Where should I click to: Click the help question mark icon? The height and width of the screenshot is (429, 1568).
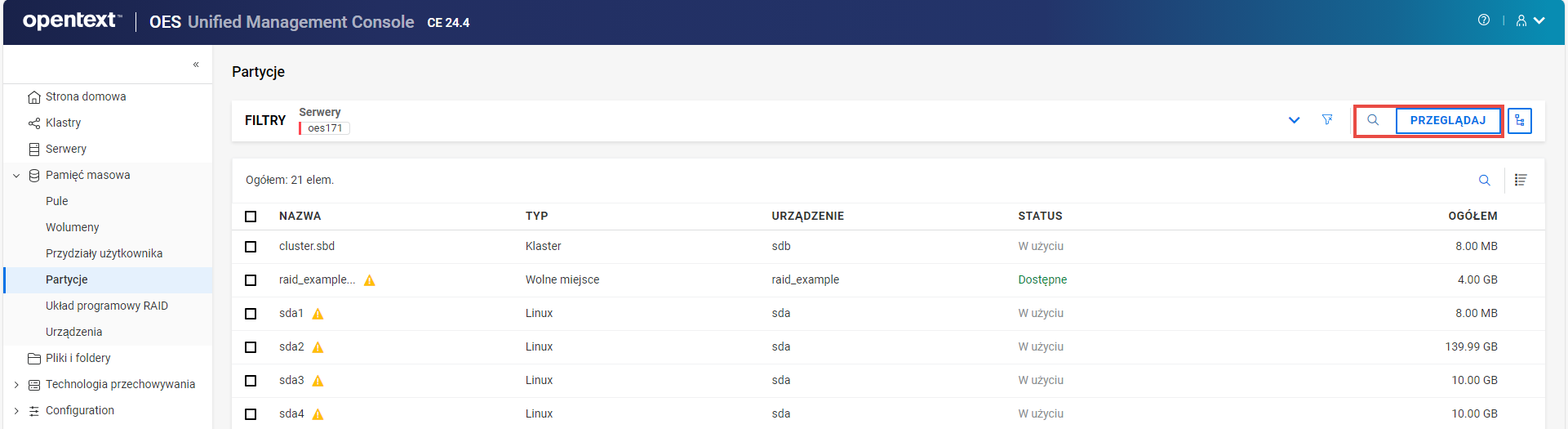pos(1483,20)
